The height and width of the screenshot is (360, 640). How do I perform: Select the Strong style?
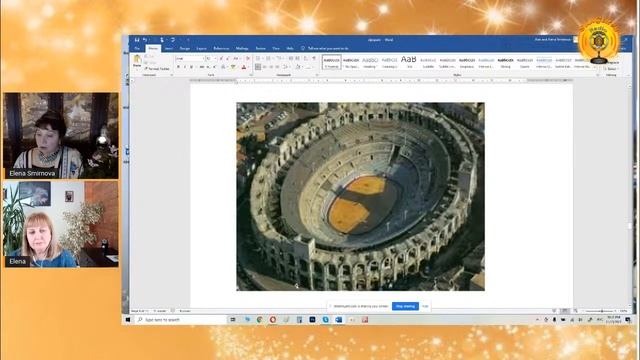point(505,62)
